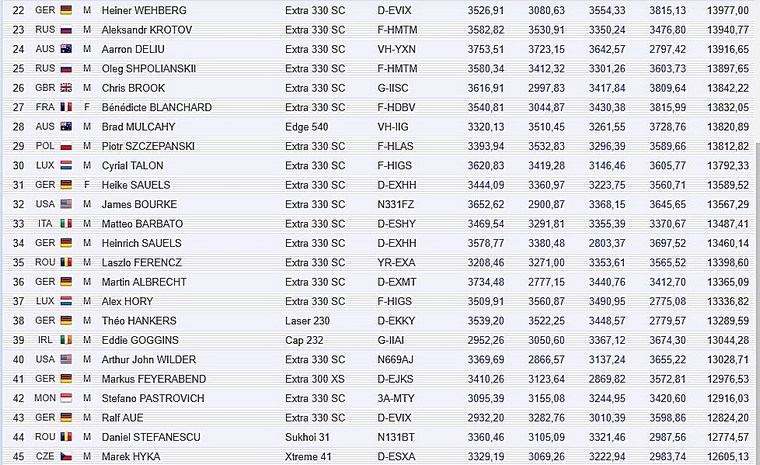Click the USA flag beside James BOURKE
This screenshot has height=465, width=760.
tap(66, 204)
